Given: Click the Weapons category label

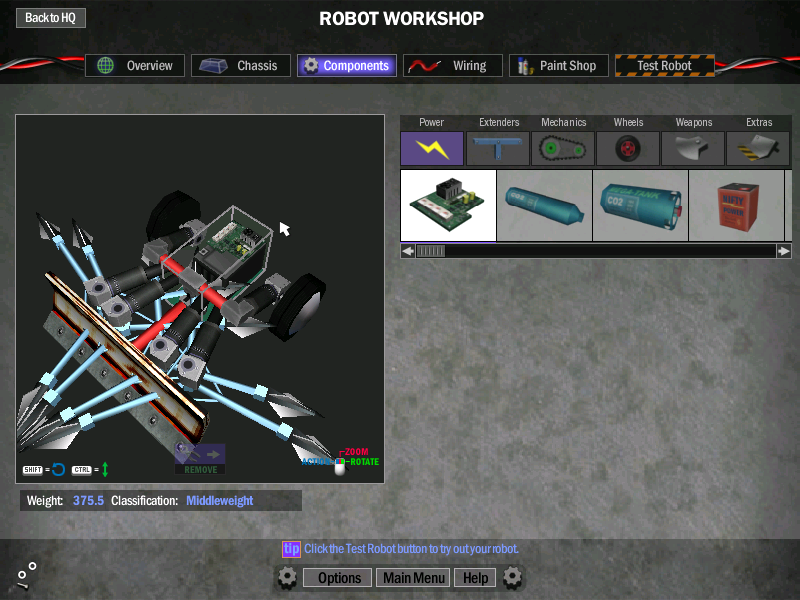Looking at the screenshot, I should [694, 122].
